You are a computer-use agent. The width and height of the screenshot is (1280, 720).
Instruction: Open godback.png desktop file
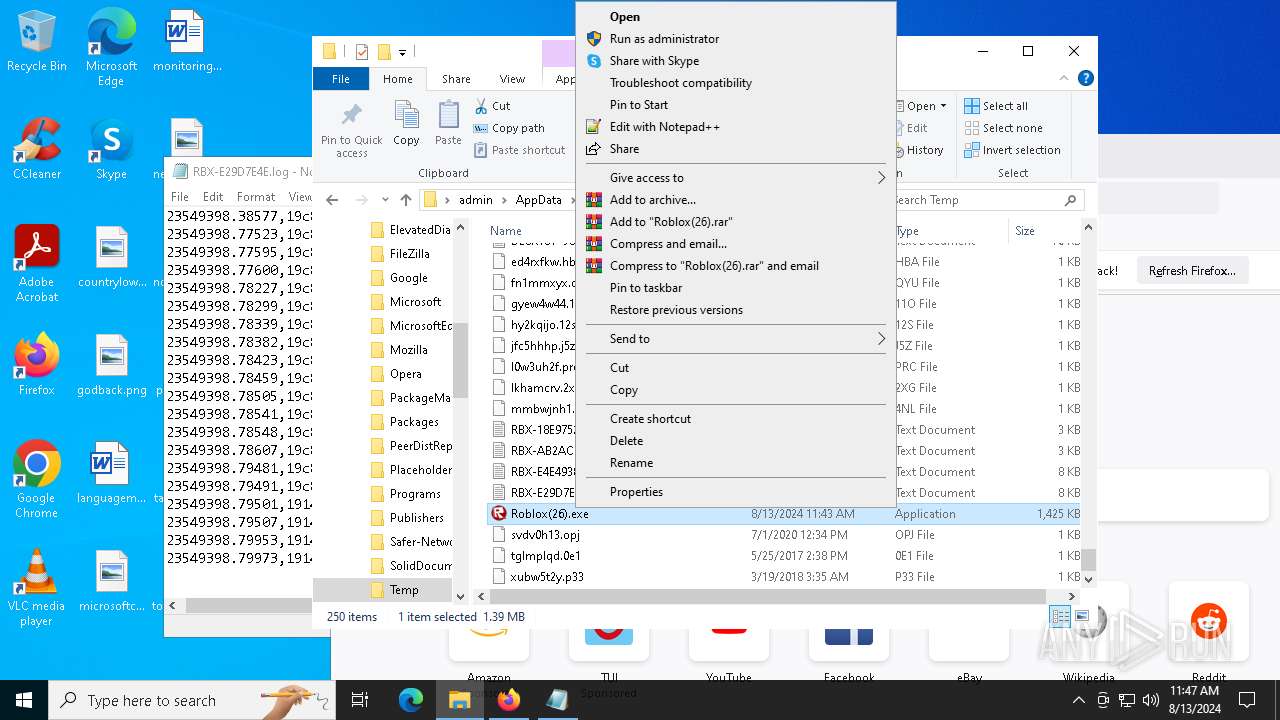tap(111, 365)
